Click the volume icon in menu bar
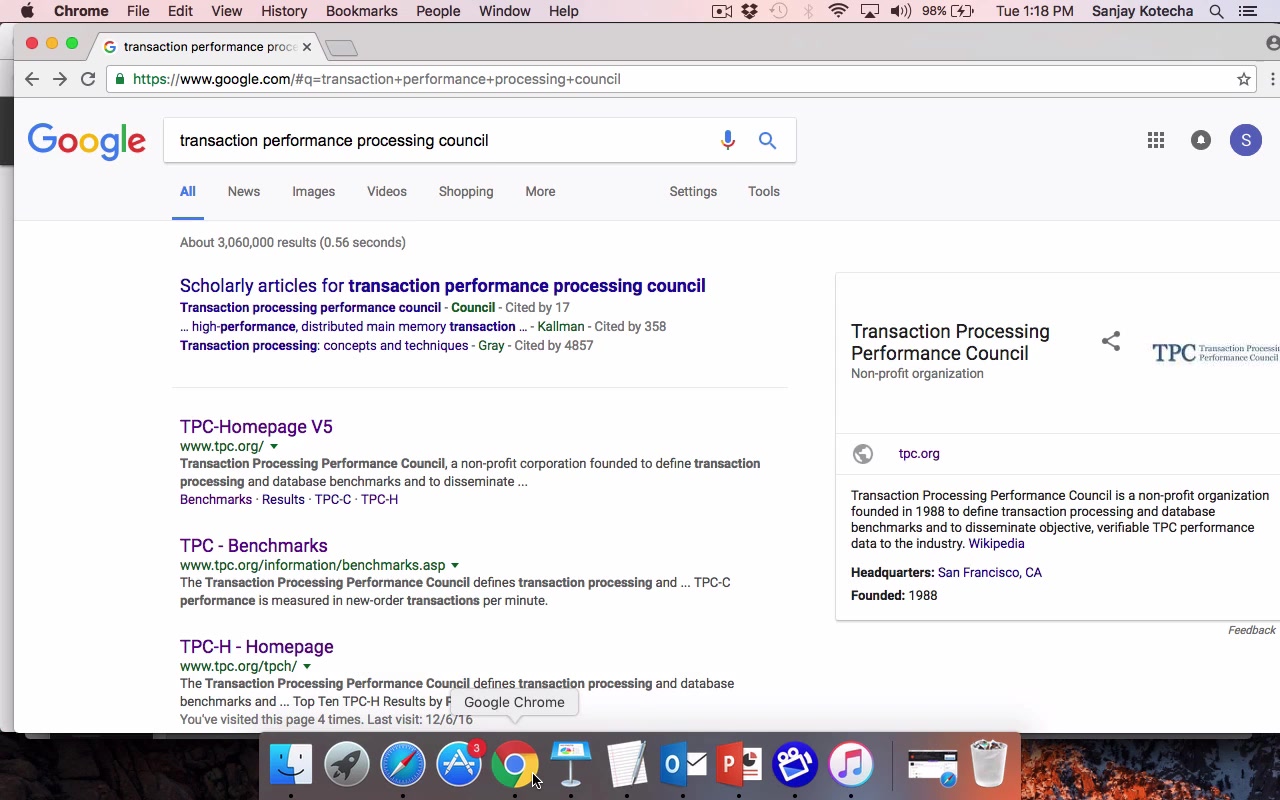Image resolution: width=1280 pixels, height=800 pixels. [x=900, y=11]
